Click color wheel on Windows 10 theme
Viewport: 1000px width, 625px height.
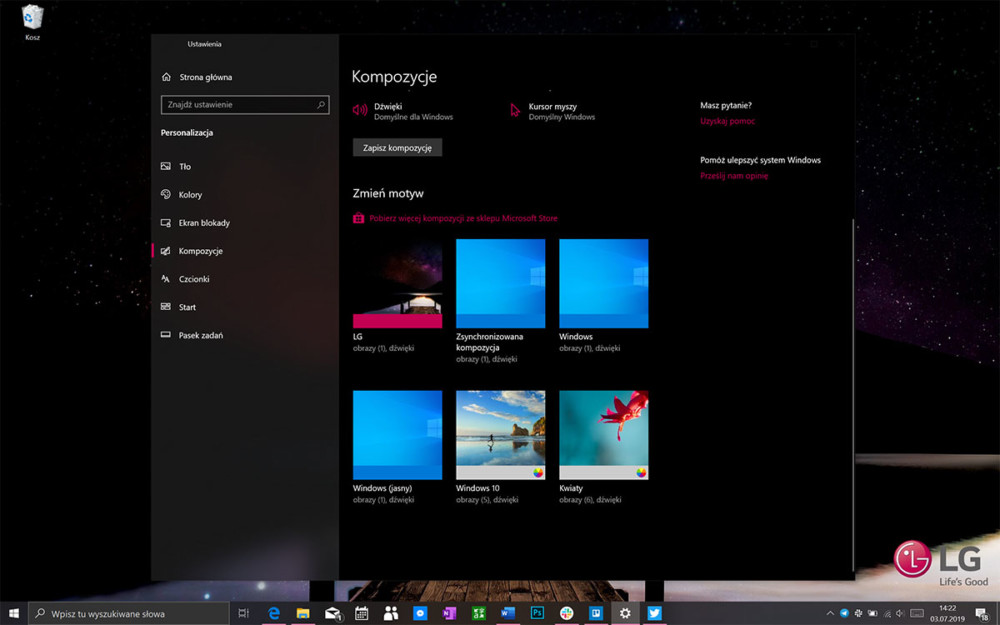(538, 473)
